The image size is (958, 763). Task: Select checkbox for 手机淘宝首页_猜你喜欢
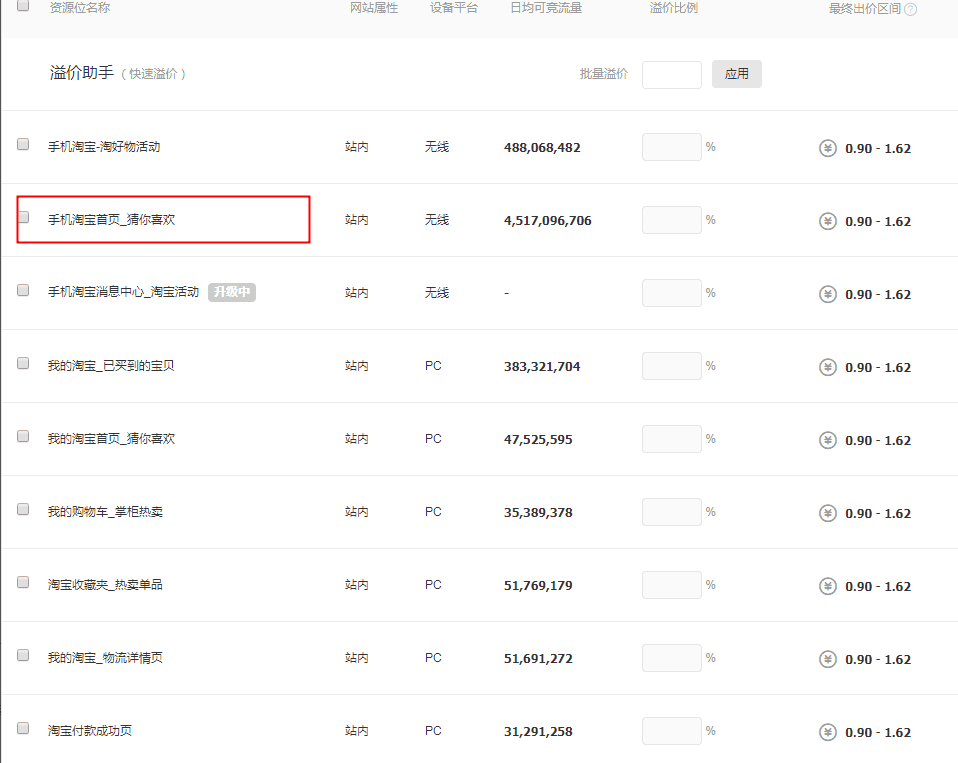tap(23, 217)
